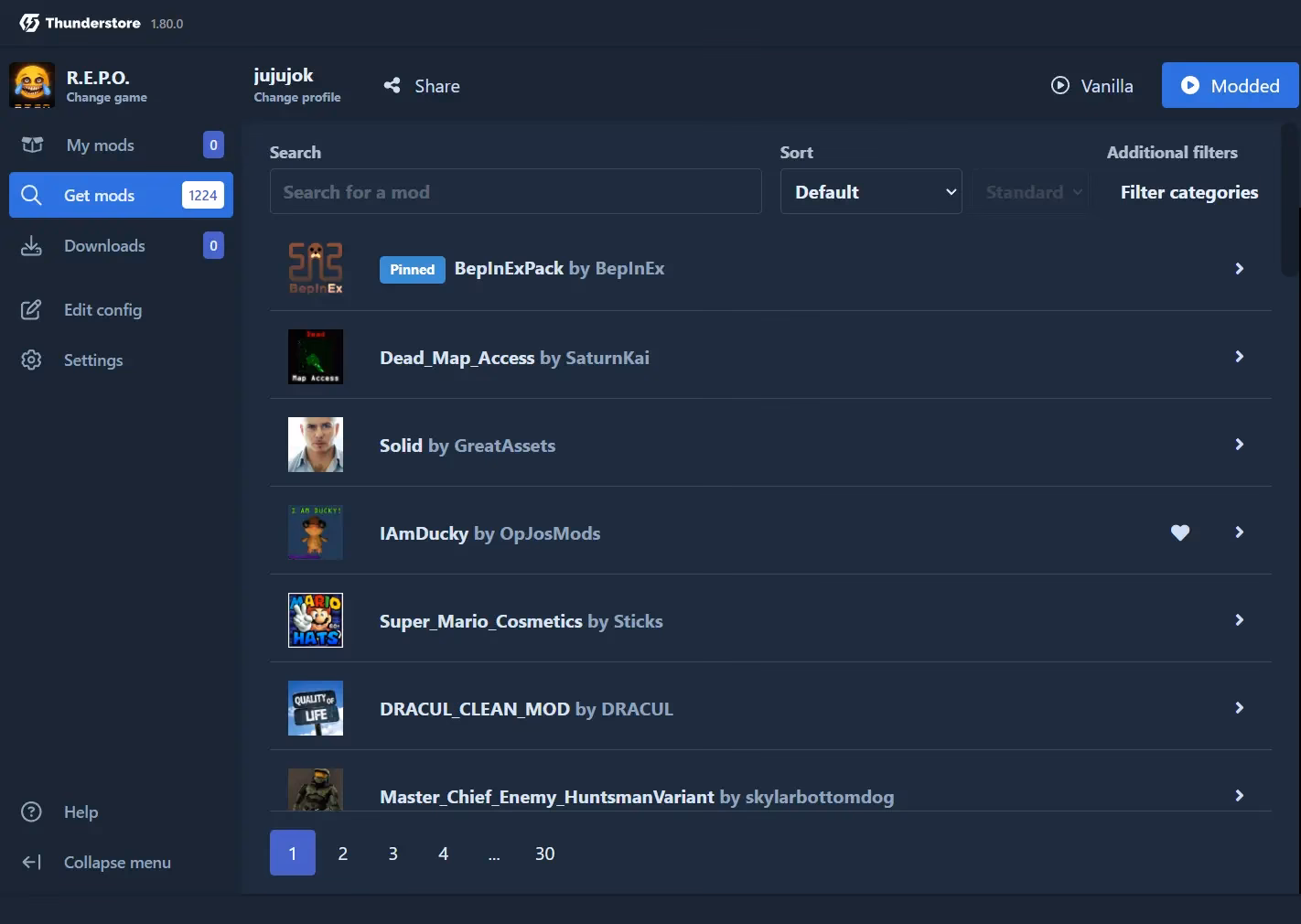The image size is (1301, 924).
Task: Click the Edit config pencil icon
Action: (31, 309)
